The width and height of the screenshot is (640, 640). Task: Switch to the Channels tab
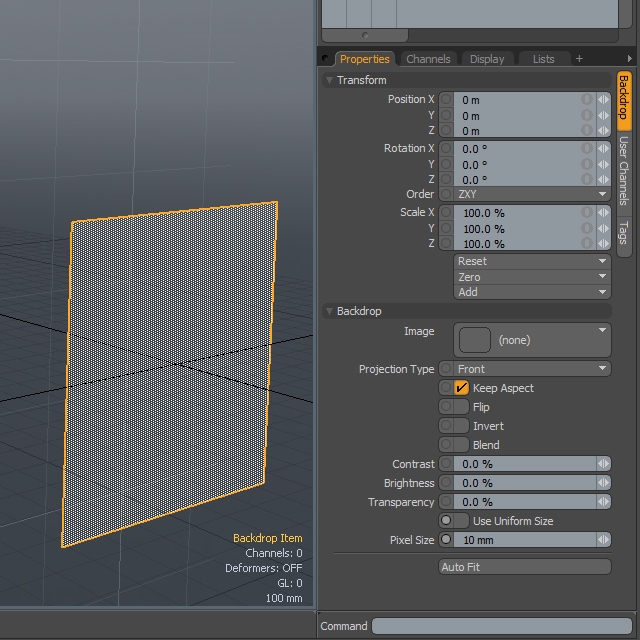click(428, 59)
